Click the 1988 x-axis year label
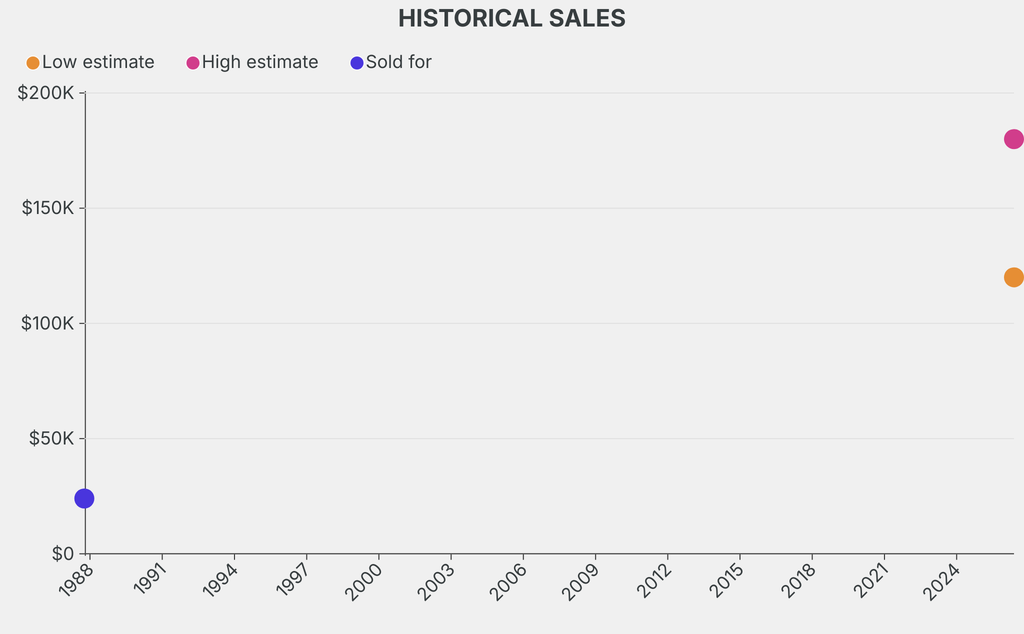The image size is (1024, 634). [x=76, y=580]
